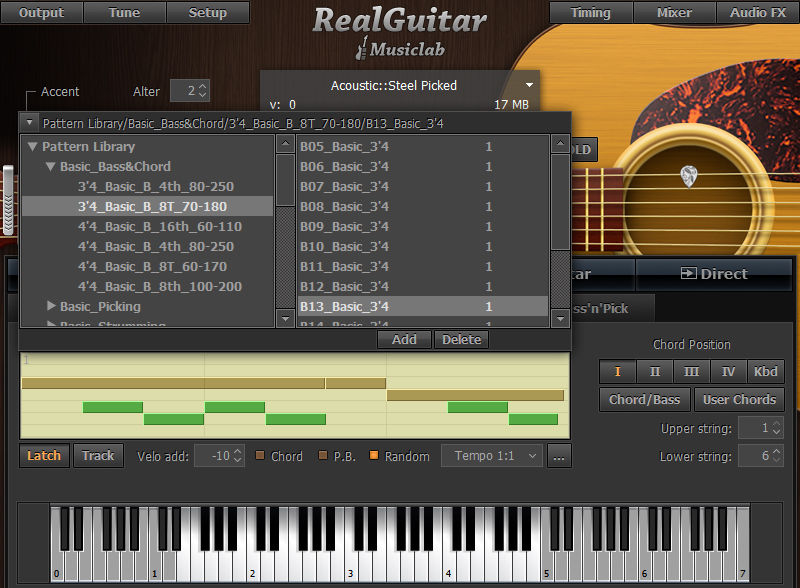Open User Chords
This screenshot has height=588, width=800.
[739, 399]
